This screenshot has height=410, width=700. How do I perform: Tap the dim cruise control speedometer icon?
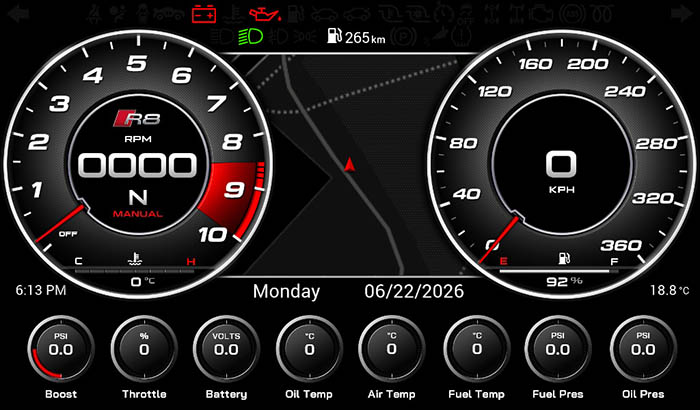[x=444, y=13]
